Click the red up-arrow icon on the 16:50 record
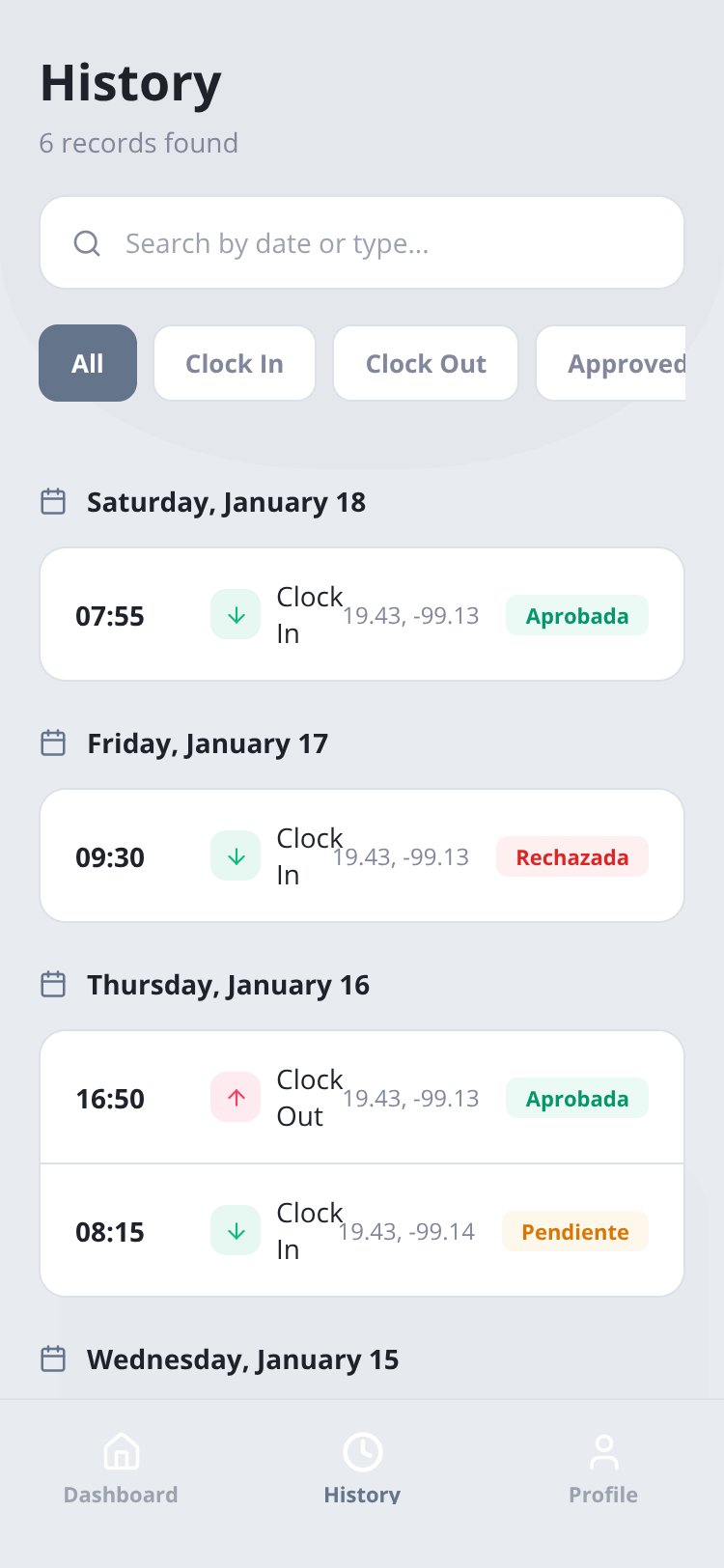The width and height of the screenshot is (724, 1568). [236, 1098]
